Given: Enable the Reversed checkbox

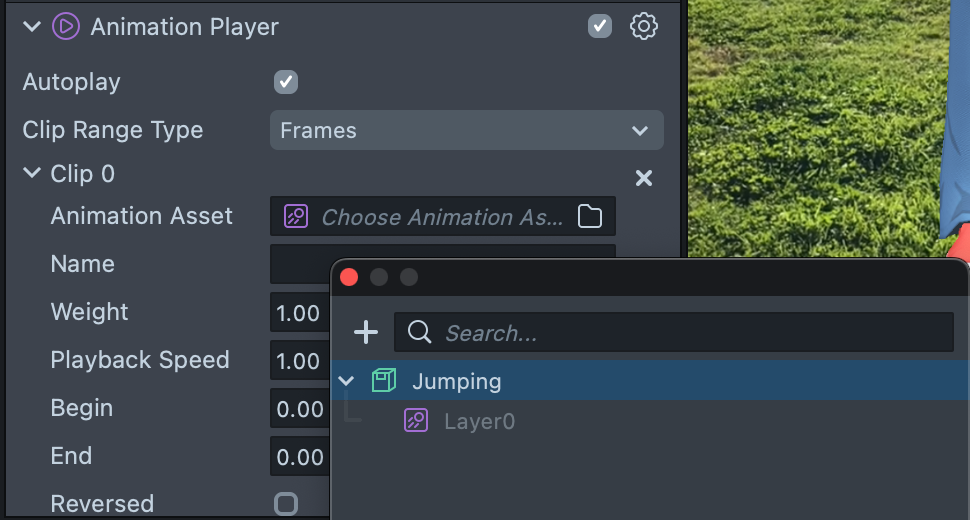Looking at the screenshot, I should (x=286, y=503).
